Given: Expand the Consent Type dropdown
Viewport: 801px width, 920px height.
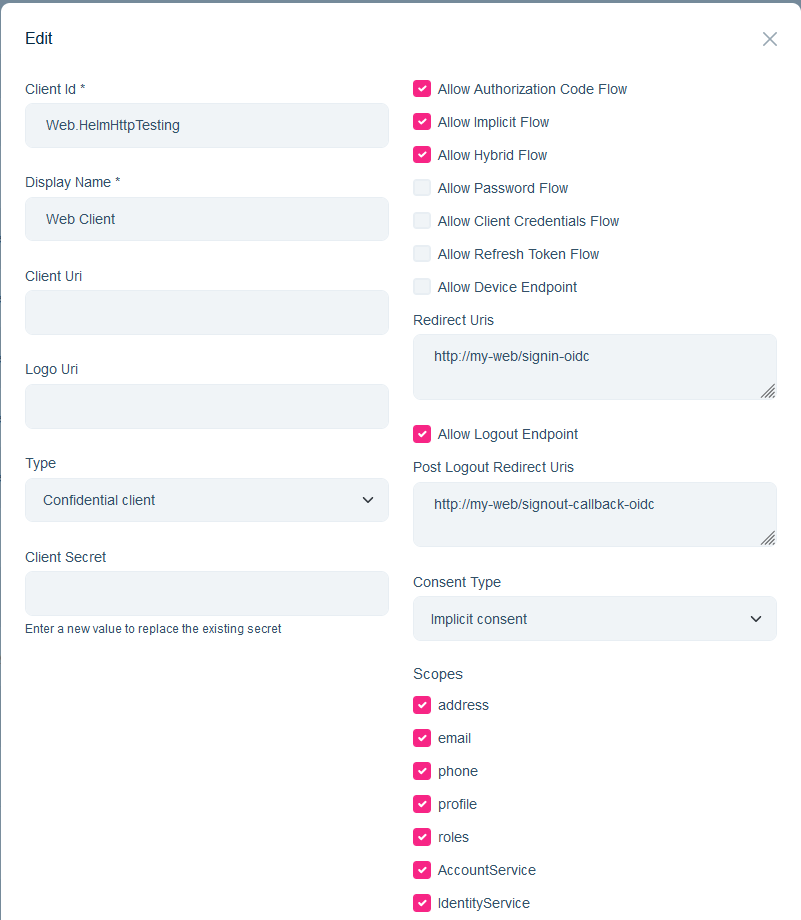Looking at the screenshot, I should [594, 619].
